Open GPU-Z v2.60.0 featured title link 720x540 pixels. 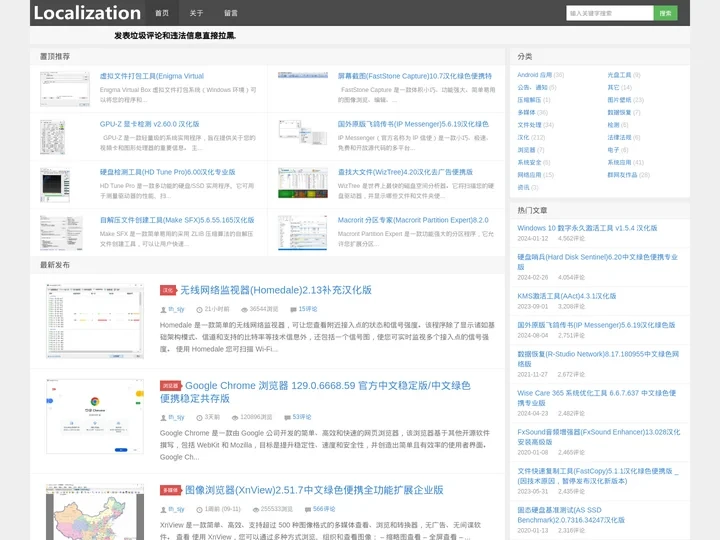(149, 124)
